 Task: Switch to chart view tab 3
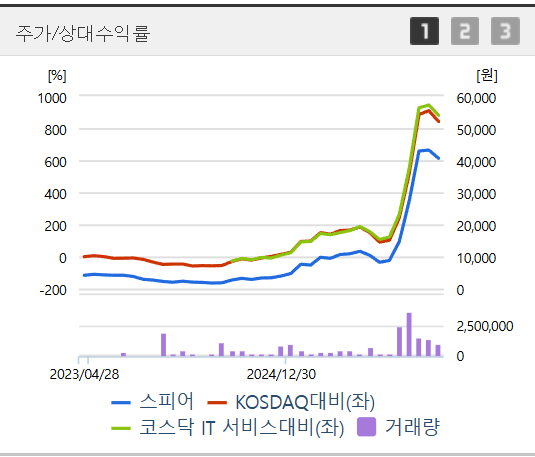tap(505, 31)
